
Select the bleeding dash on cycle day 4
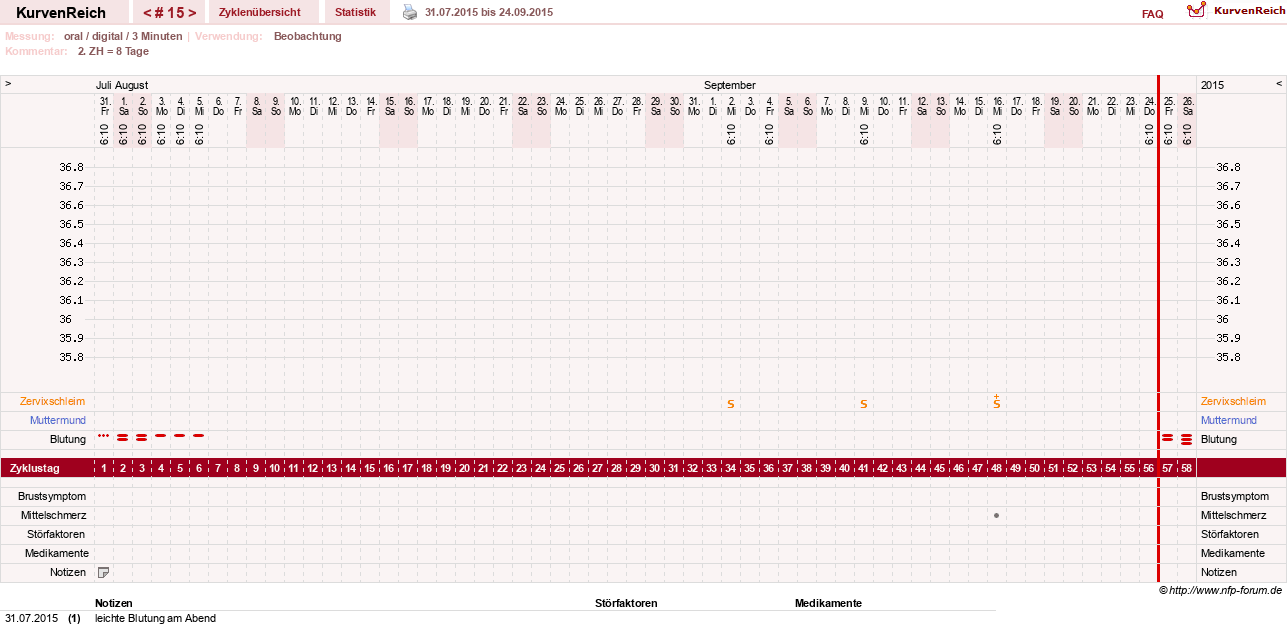point(160,435)
